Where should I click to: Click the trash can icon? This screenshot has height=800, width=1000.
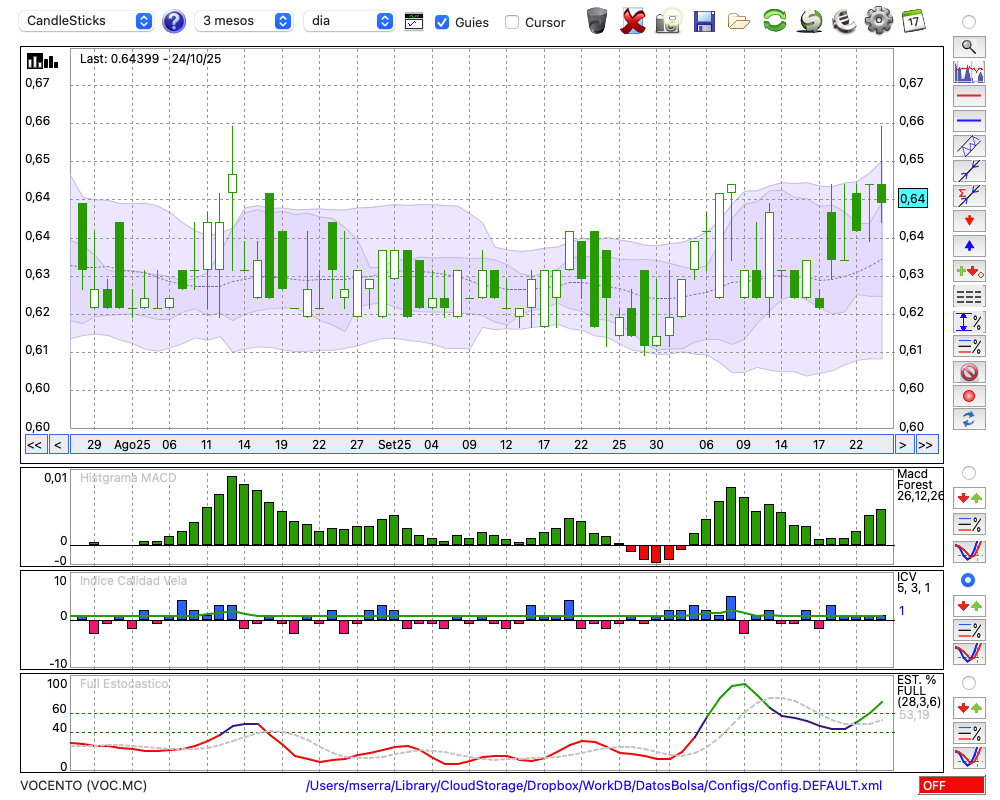click(x=597, y=20)
